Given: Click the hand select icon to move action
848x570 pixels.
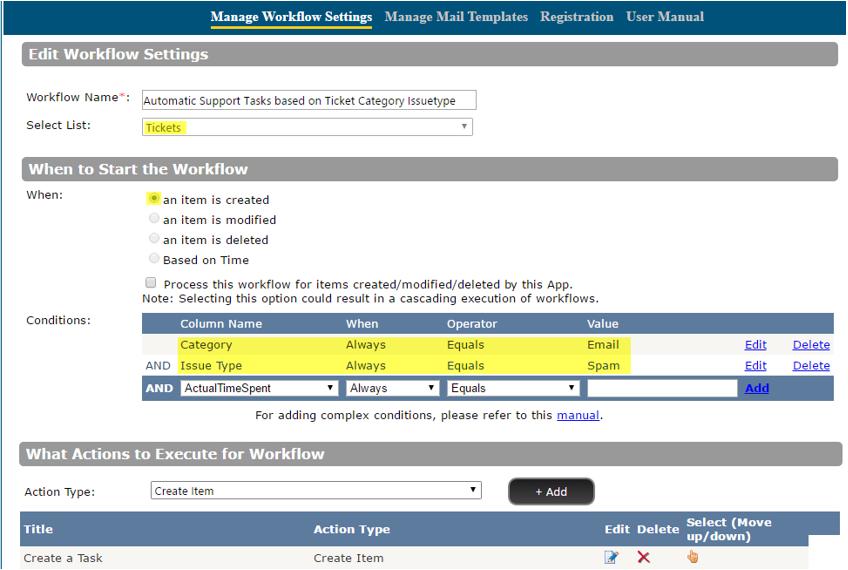Looking at the screenshot, I should tap(692, 557).
